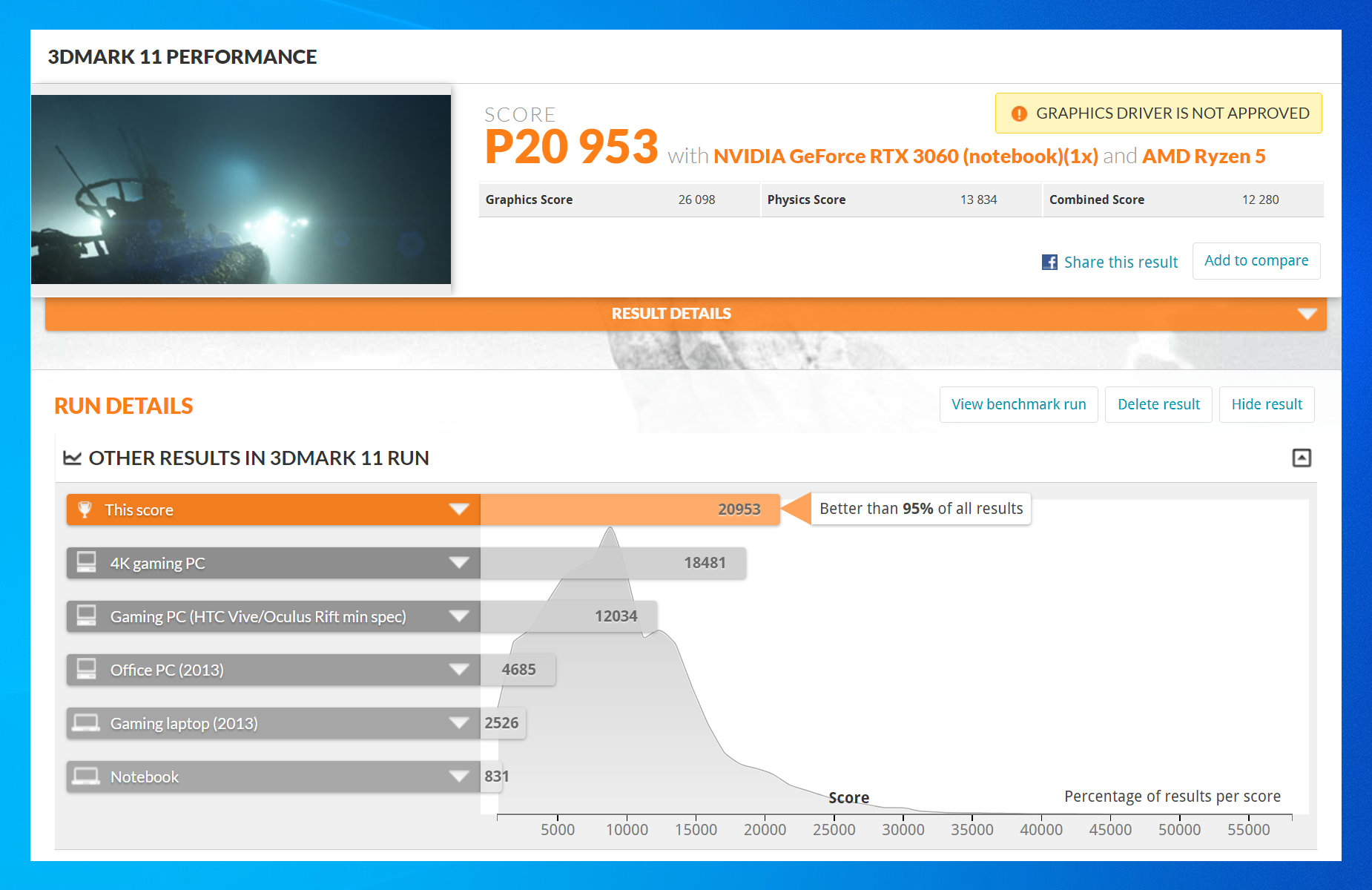Expand the Result Details arrow

click(x=1307, y=314)
